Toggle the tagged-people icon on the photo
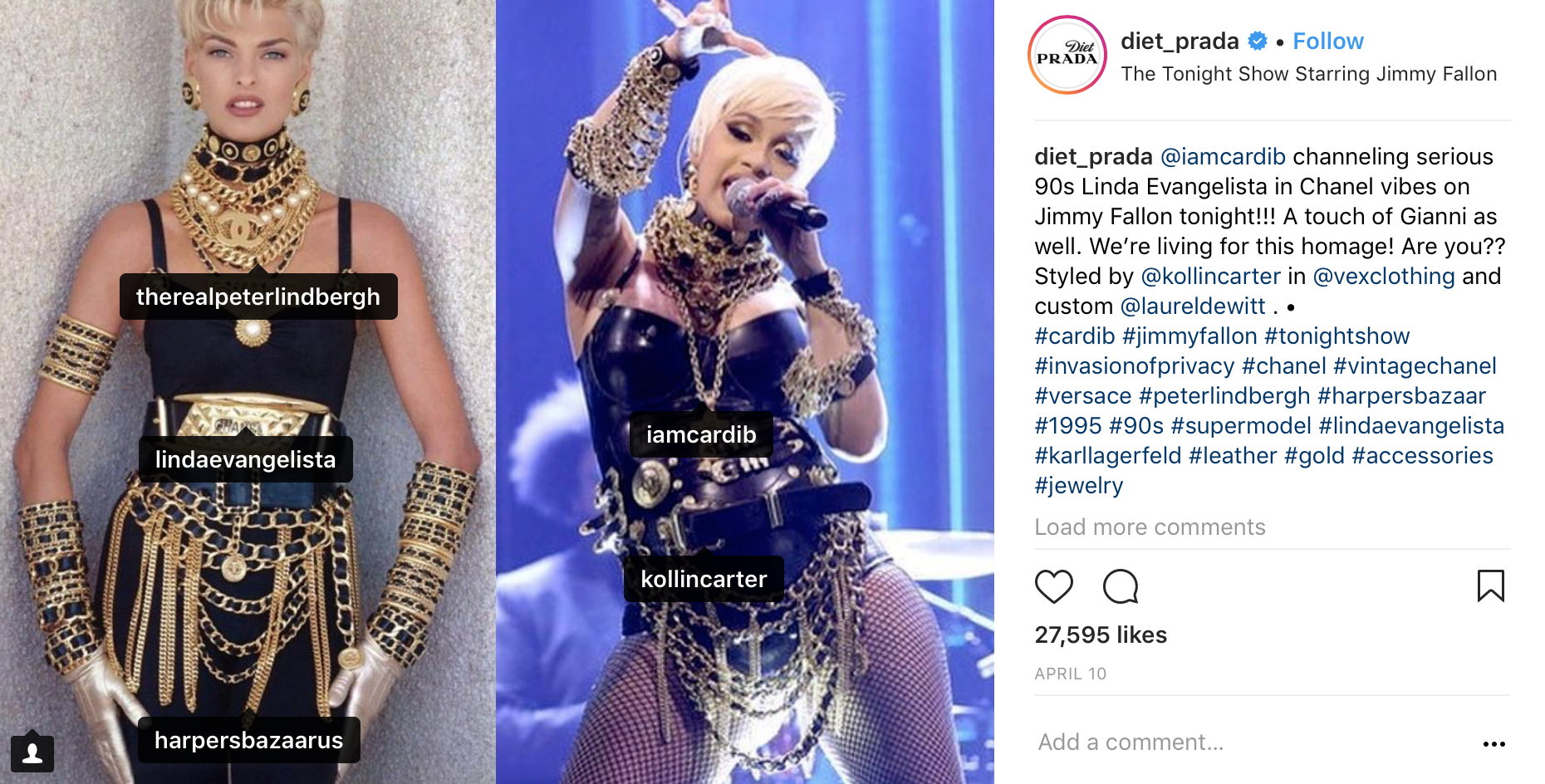1545x784 pixels. [32, 753]
